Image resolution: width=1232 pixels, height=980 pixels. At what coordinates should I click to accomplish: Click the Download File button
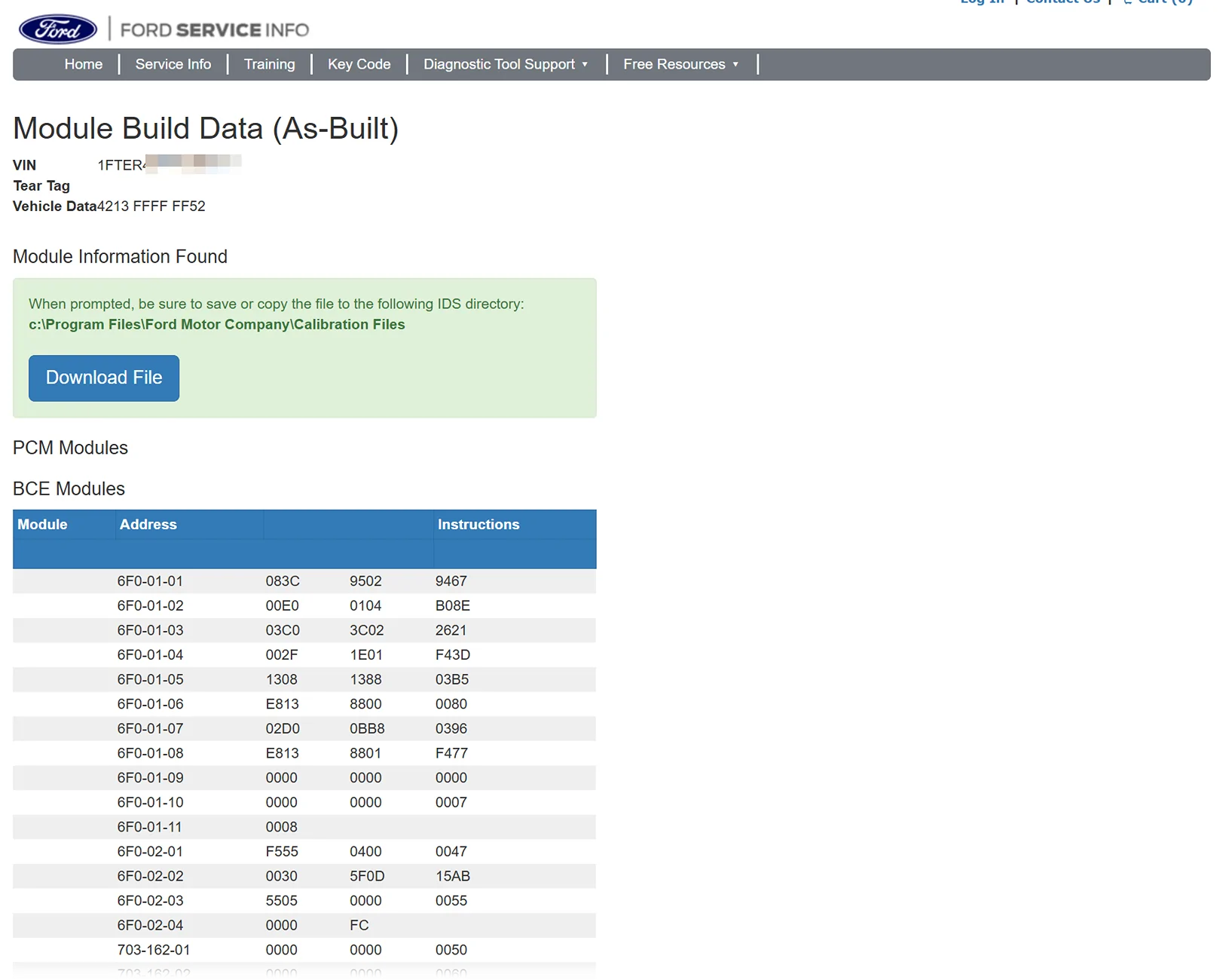(104, 378)
